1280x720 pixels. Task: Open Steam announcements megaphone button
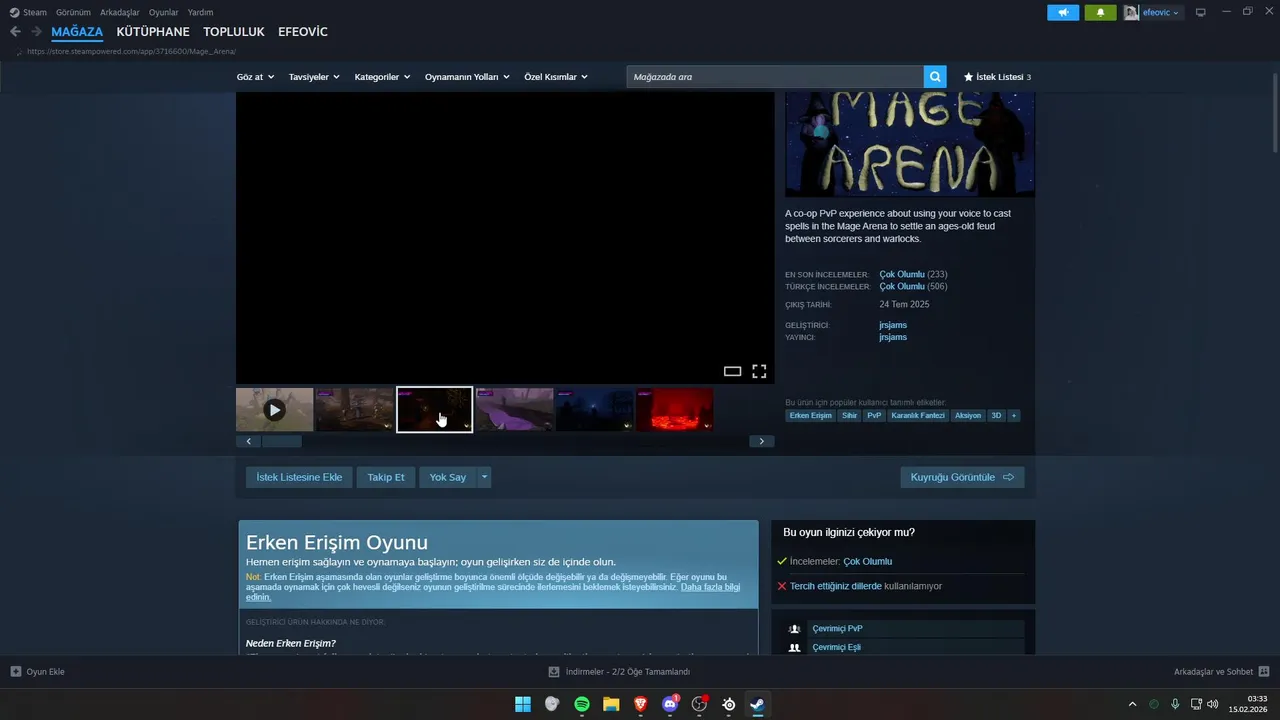point(1063,13)
